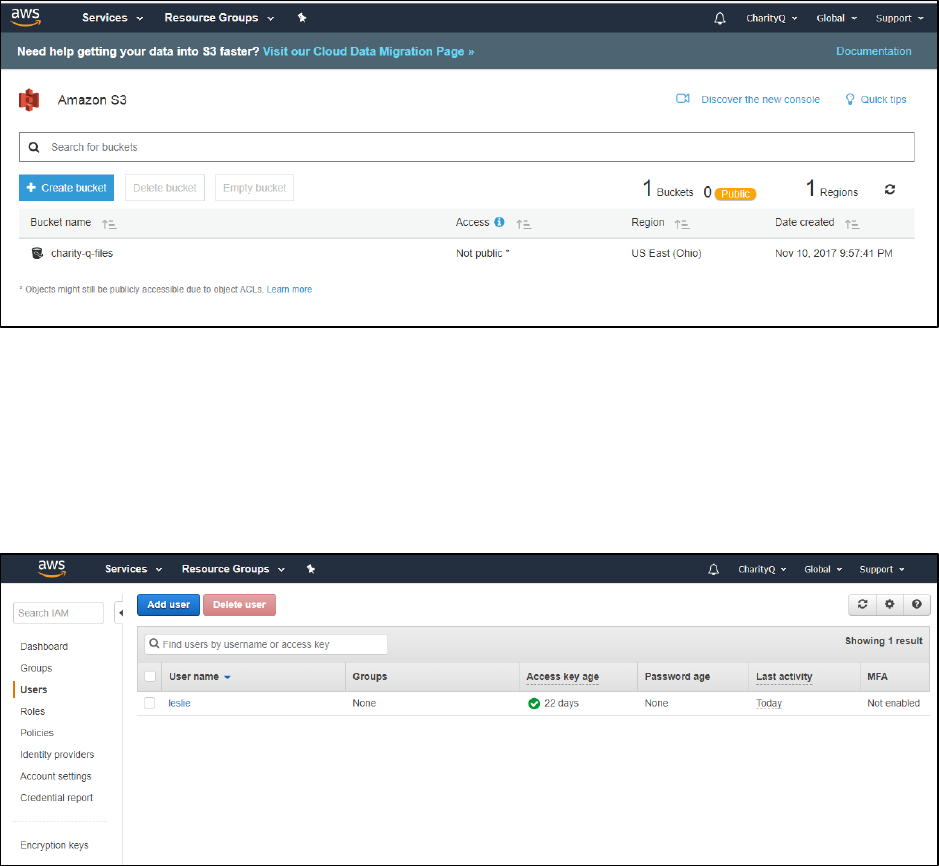Toggle the select-all users checkbox
The width and height of the screenshot is (939, 866).
[x=150, y=677]
